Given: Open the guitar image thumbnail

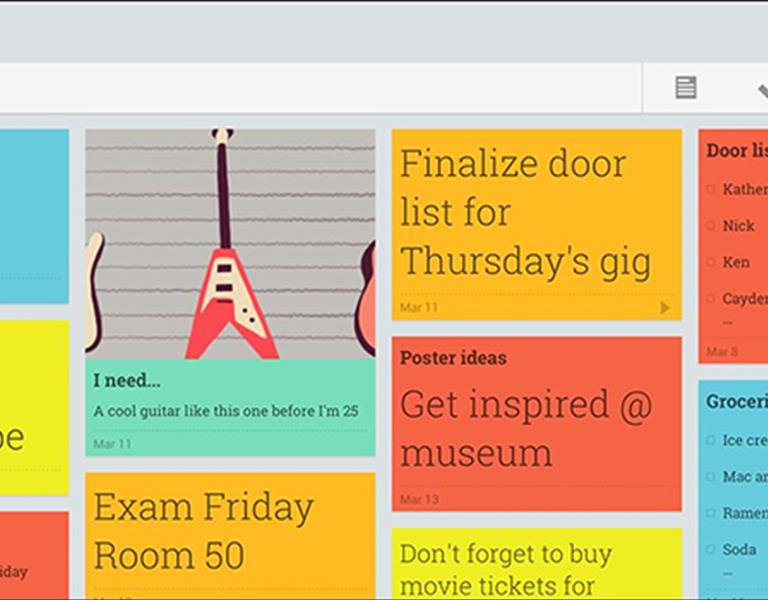Looking at the screenshot, I should (230, 244).
